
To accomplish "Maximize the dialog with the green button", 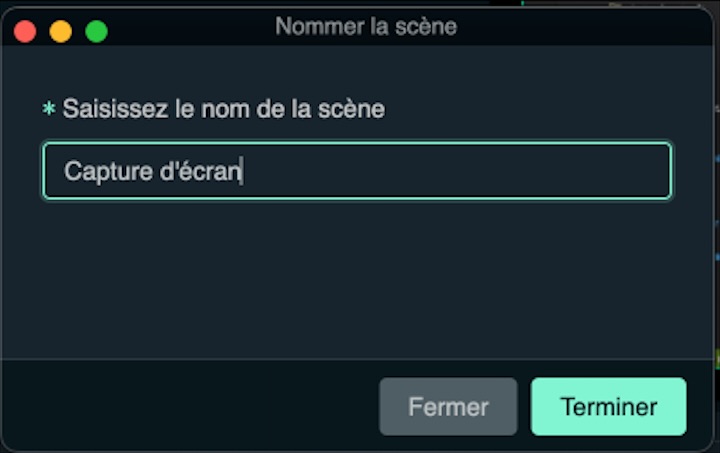I will [x=96, y=31].
